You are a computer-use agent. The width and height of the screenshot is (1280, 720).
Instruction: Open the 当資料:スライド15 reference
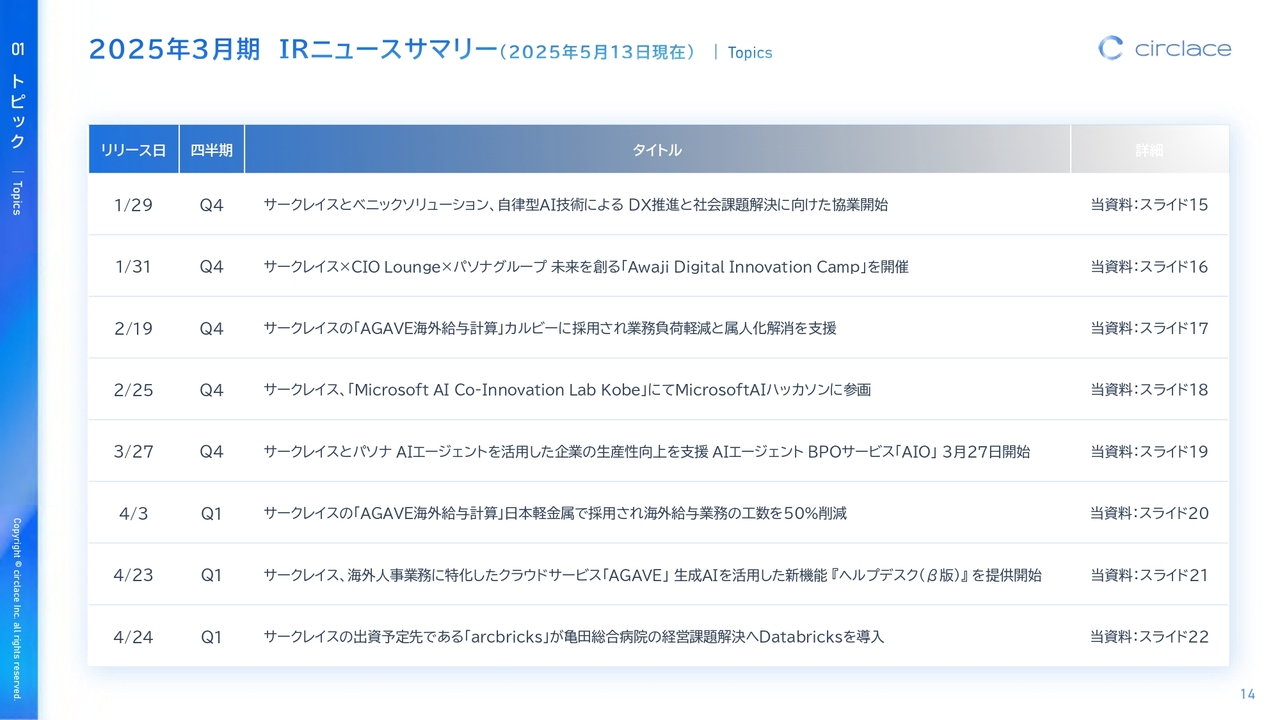[1149, 205]
